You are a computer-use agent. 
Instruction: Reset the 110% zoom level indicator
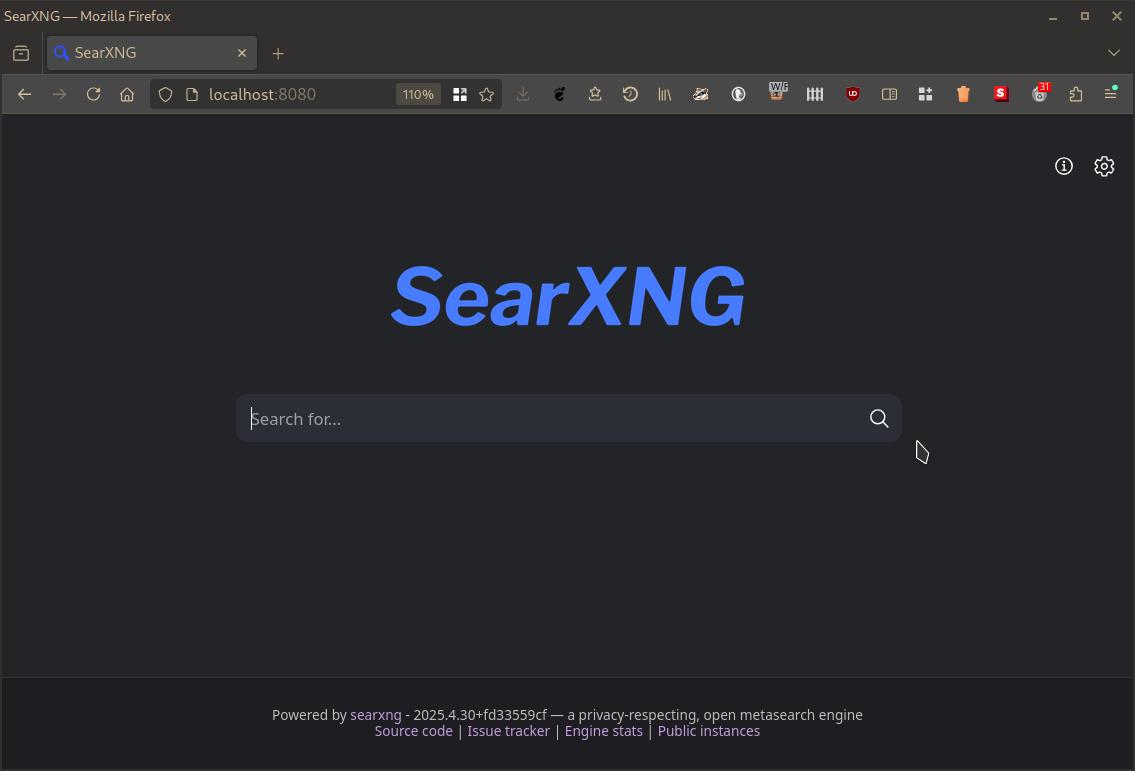point(418,94)
